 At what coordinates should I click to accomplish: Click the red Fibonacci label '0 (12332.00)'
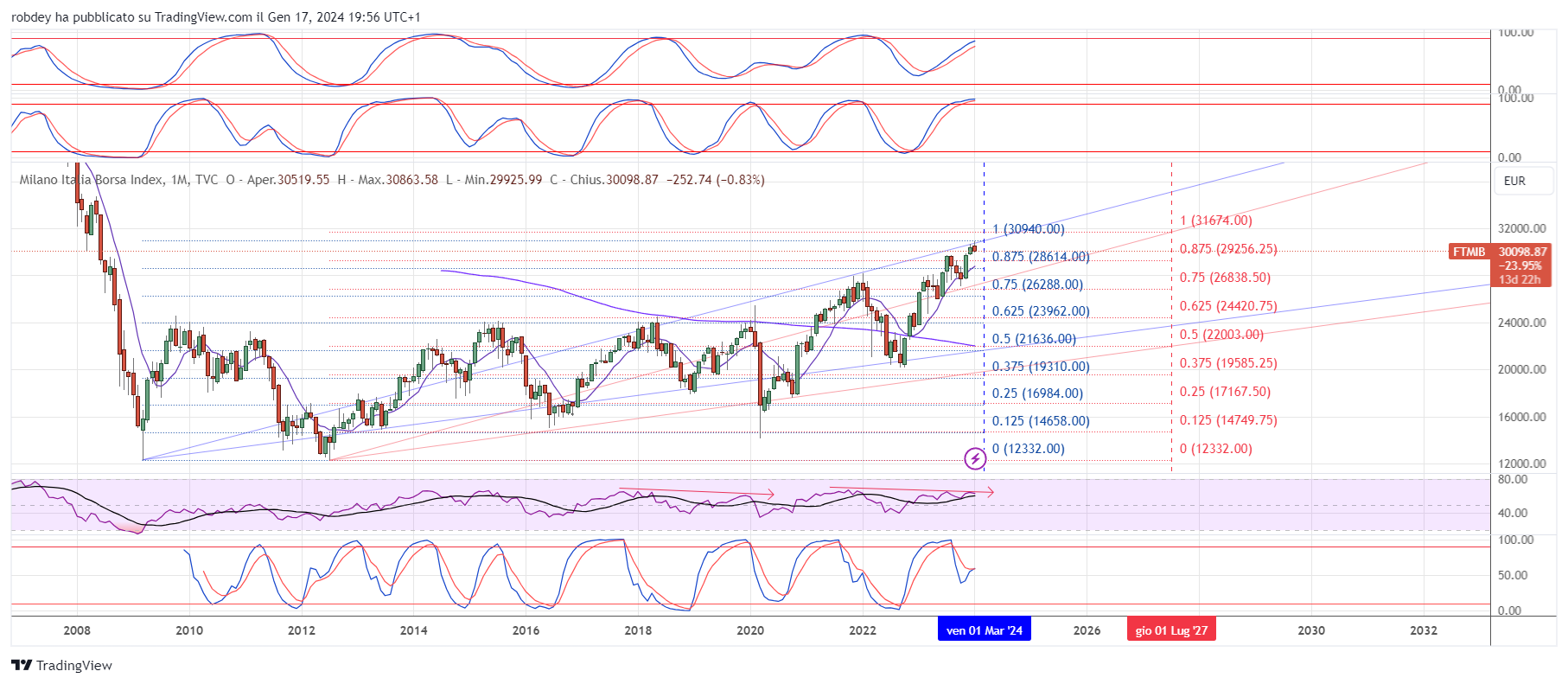[1216, 449]
